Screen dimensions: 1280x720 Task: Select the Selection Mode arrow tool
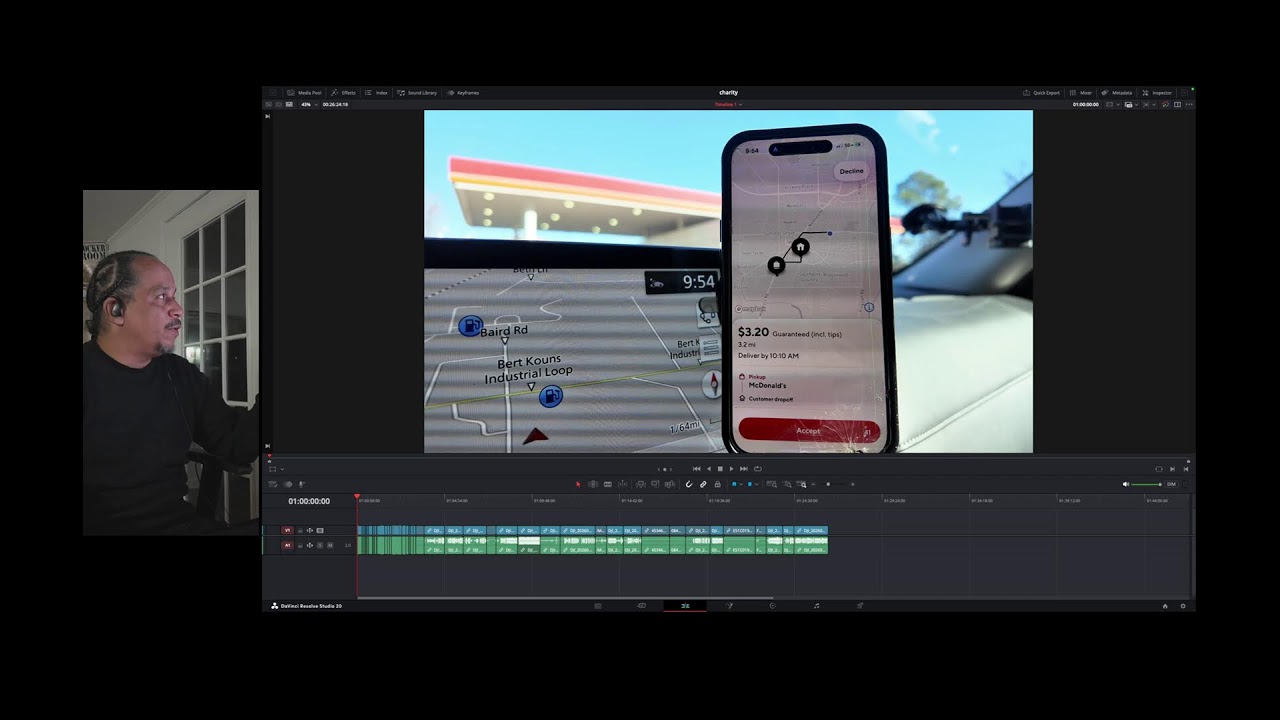pyautogui.click(x=578, y=484)
